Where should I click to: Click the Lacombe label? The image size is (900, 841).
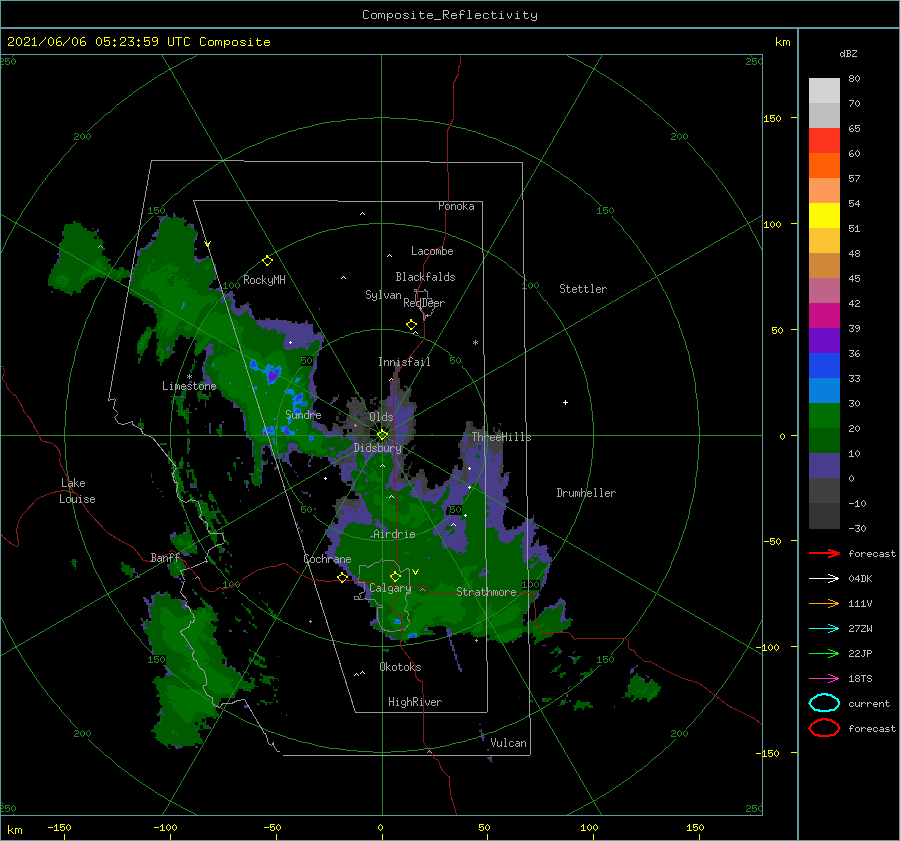point(432,251)
